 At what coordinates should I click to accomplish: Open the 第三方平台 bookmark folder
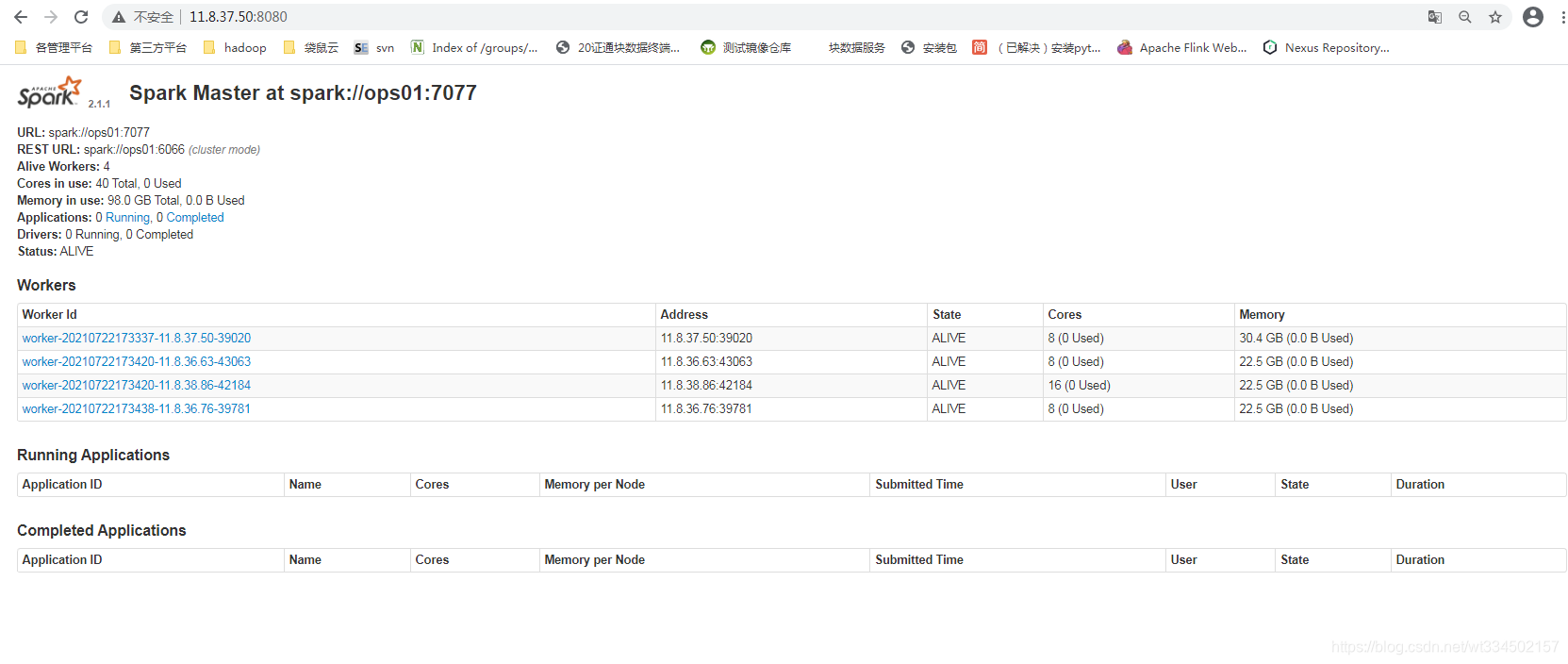(147, 47)
